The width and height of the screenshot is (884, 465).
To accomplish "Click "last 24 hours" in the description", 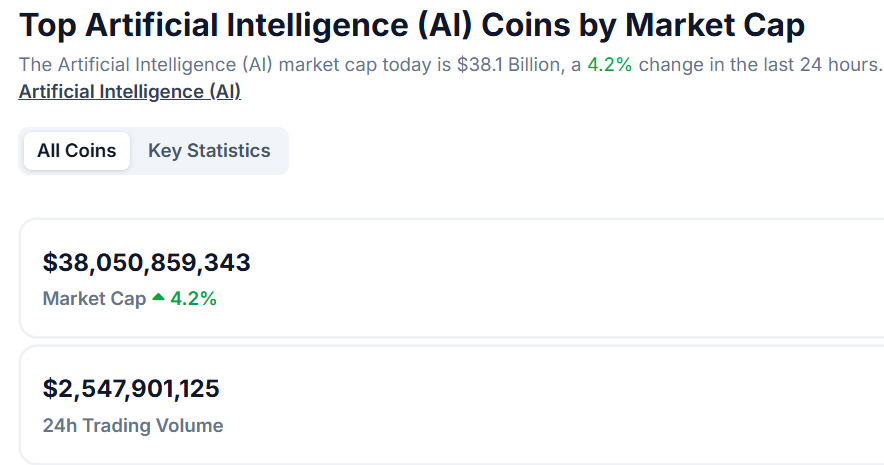I will 822,66.
